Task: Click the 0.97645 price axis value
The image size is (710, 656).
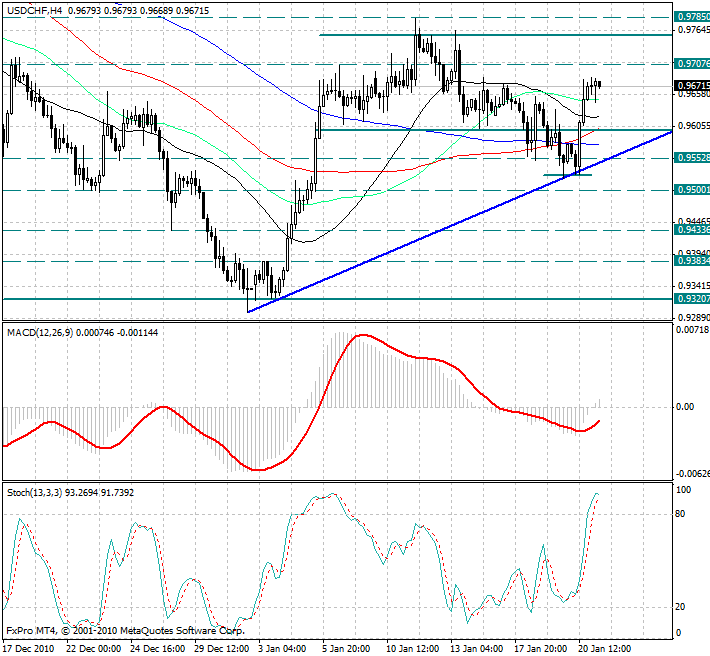Action: point(694,30)
